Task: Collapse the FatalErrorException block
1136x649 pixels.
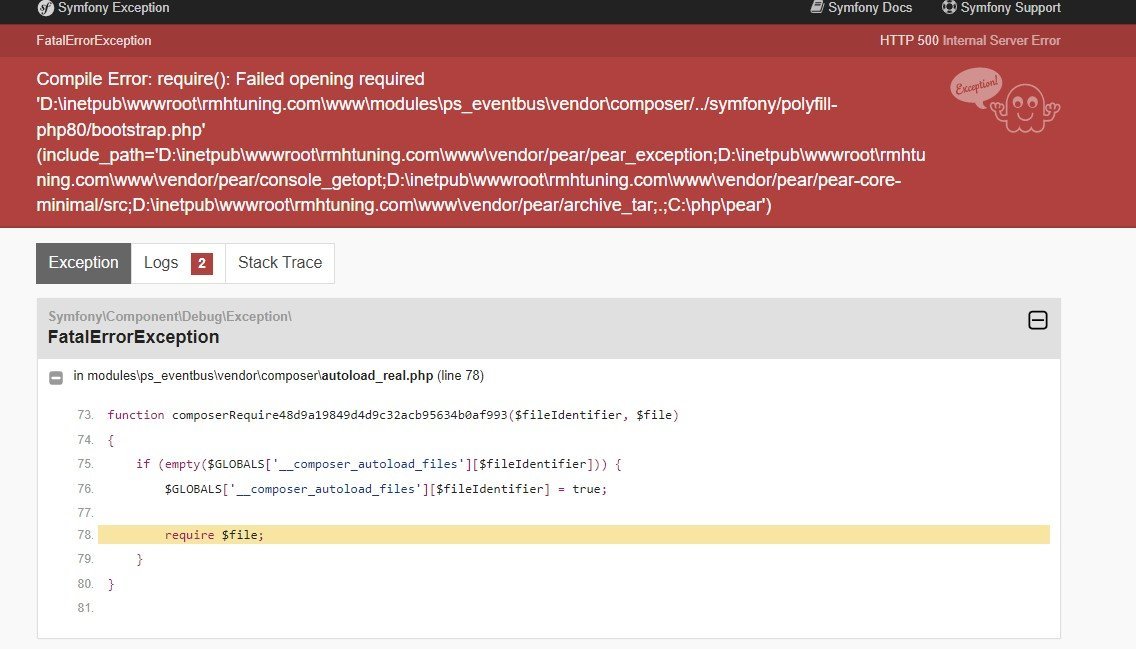Action: pos(1037,320)
